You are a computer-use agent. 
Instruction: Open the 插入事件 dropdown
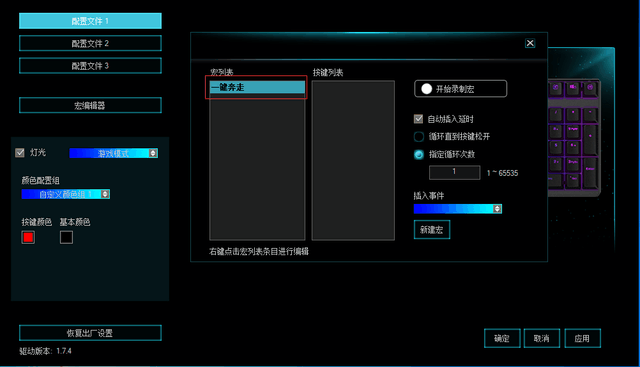458,209
